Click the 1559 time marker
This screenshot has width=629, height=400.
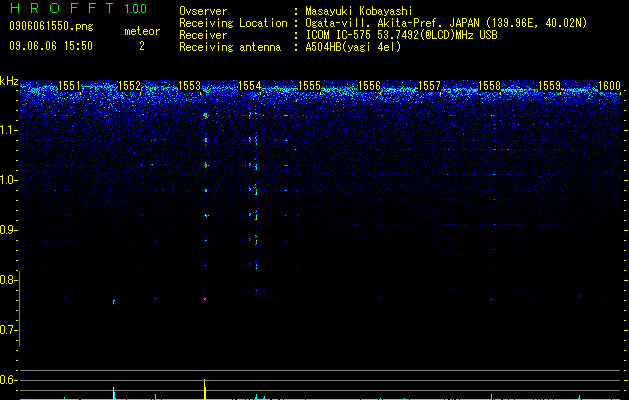click(x=549, y=86)
